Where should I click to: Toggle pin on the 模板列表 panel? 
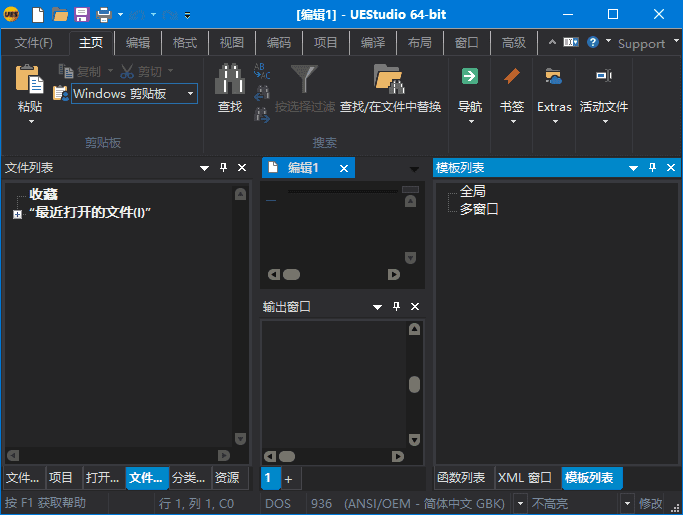tap(652, 168)
